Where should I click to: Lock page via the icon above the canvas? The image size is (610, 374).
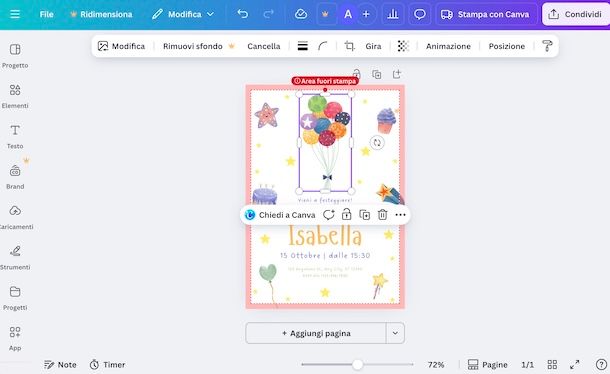356,74
